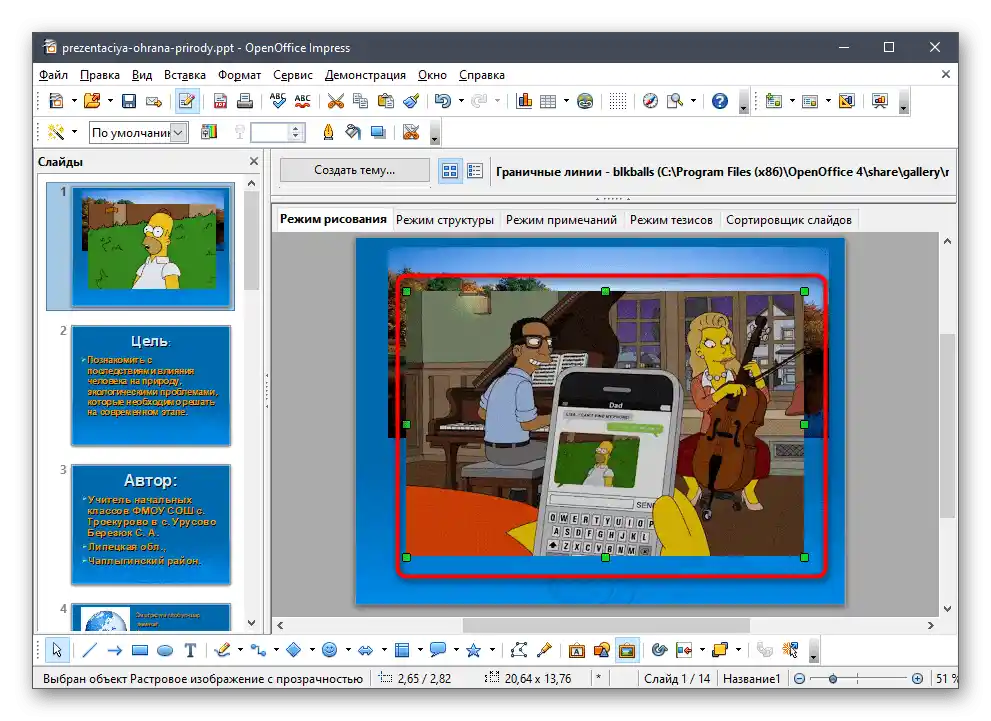Click the Insert chart icon
This screenshot has width=991, height=721.
pos(523,101)
